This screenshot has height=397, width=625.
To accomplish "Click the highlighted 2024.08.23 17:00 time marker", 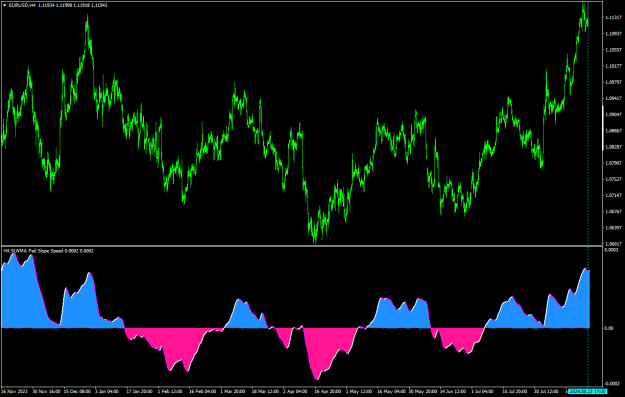I will point(587,391).
